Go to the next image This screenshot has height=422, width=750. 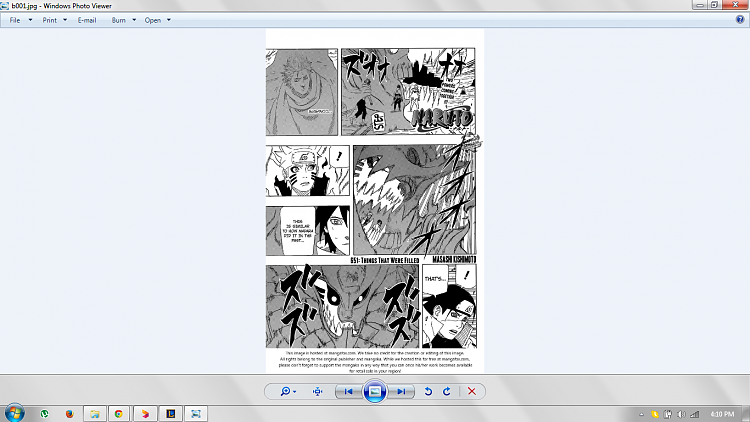point(401,391)
